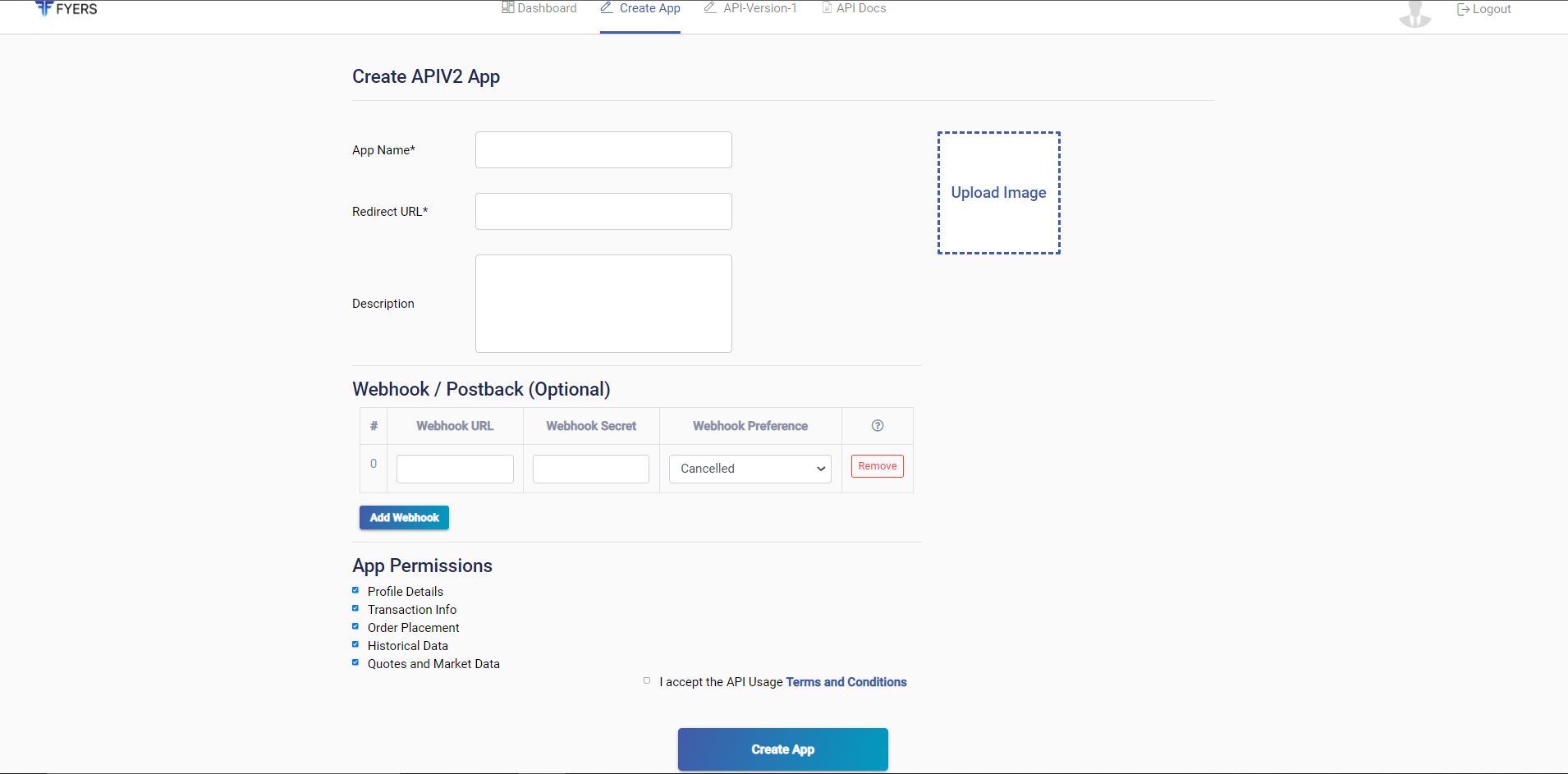Open the Terms and Conditions link
The height and width of the screenshot is (774, 1568).
(846, 681)
